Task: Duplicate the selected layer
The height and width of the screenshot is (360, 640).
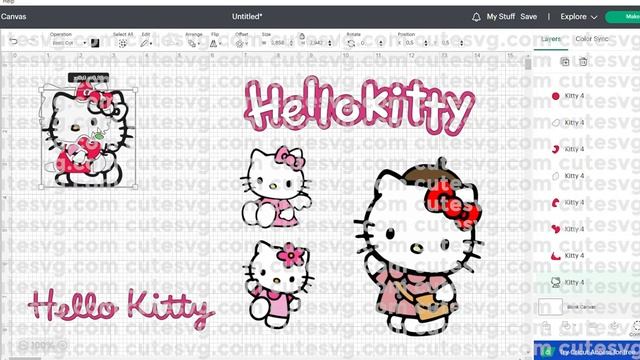Action: tap(565, 62)
